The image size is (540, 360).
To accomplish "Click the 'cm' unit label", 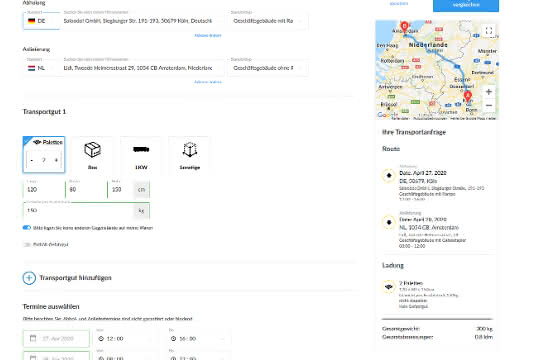I will tap(142, 189).
